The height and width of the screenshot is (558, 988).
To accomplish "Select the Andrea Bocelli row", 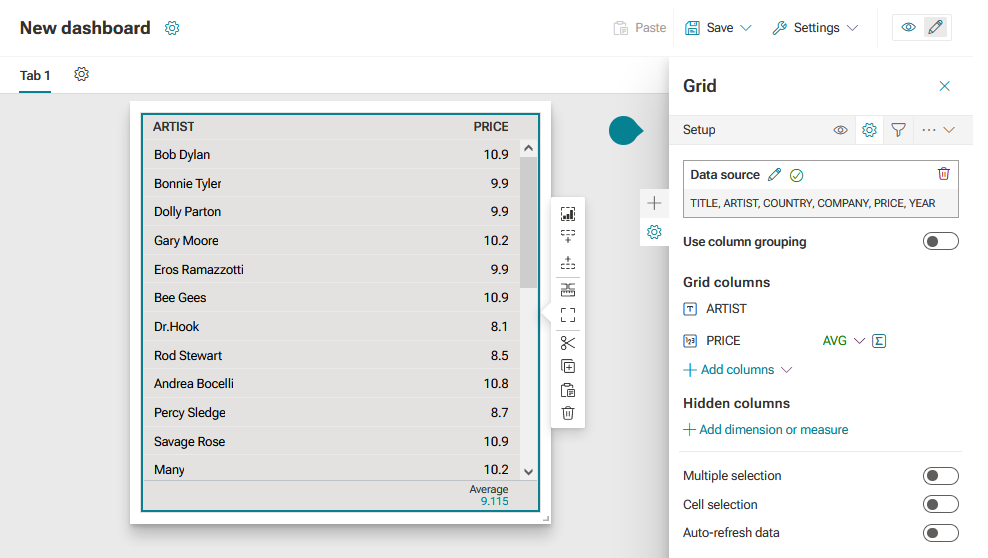I will click(x=331, y=384).
